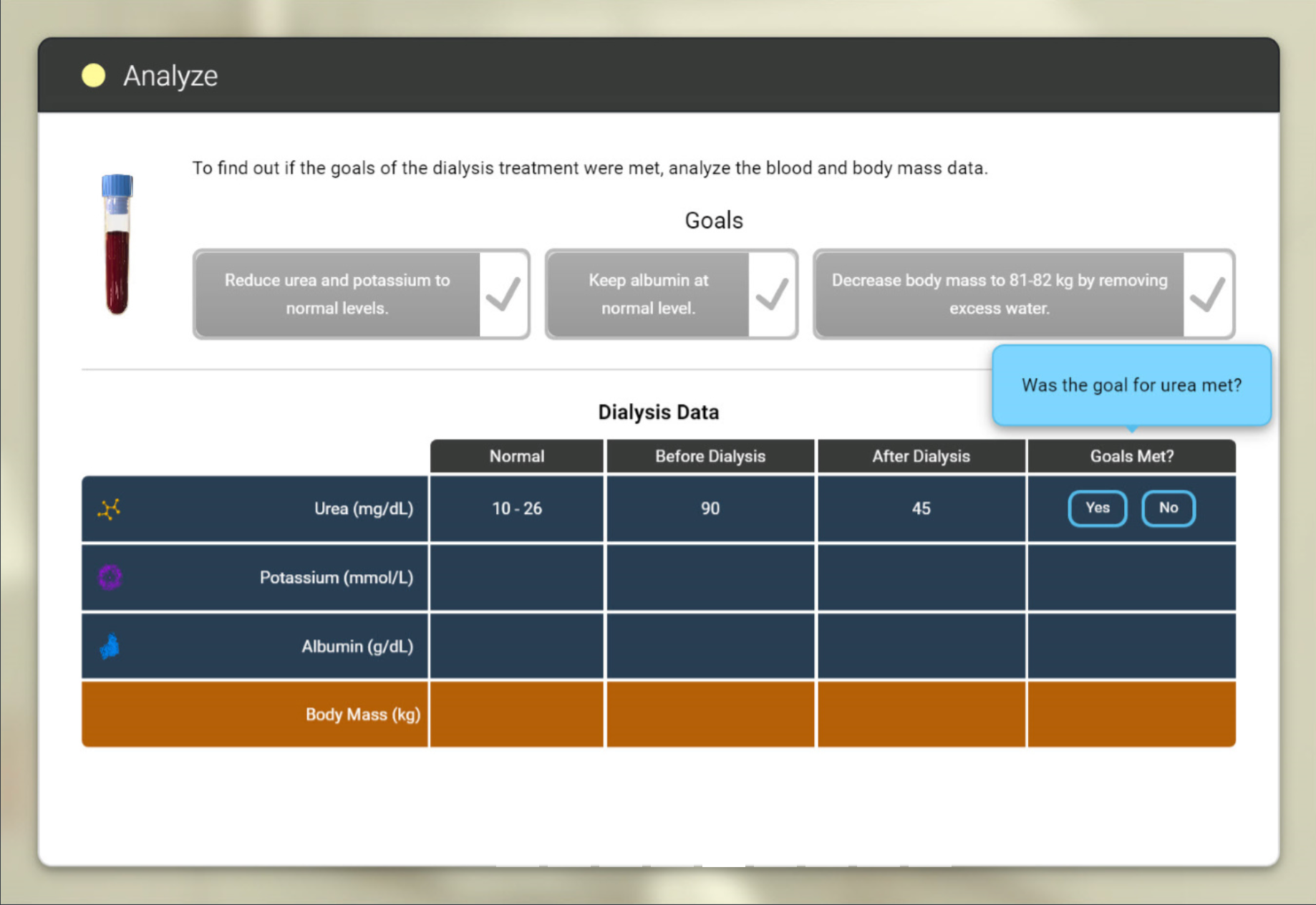Click the Analyze panel title
The image size is (1316, 905).
click(x=170, y=76)
